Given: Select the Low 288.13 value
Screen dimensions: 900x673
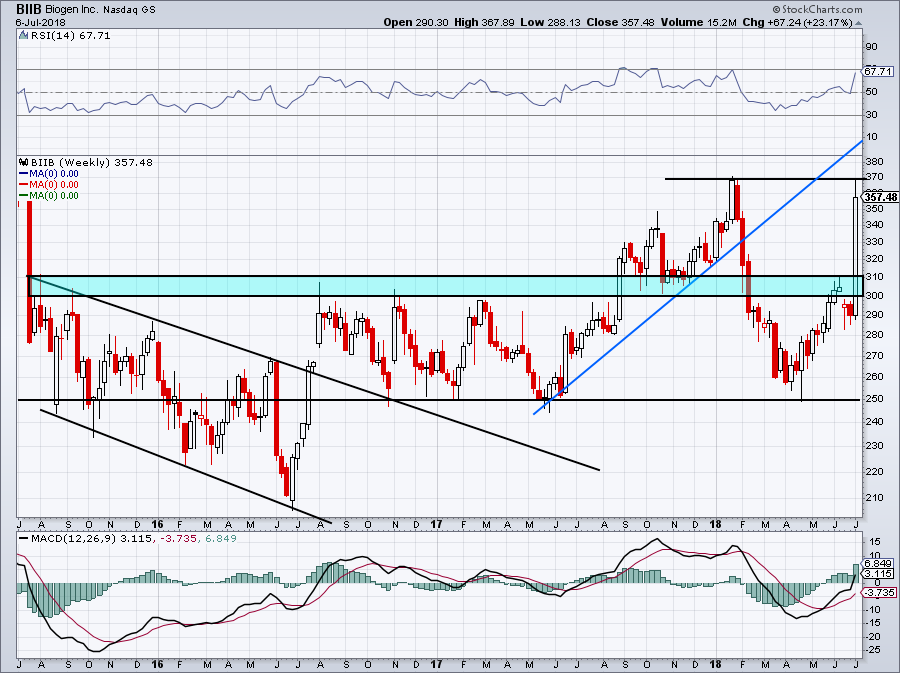Looking at the screenshot, I should tap(550, 22).
